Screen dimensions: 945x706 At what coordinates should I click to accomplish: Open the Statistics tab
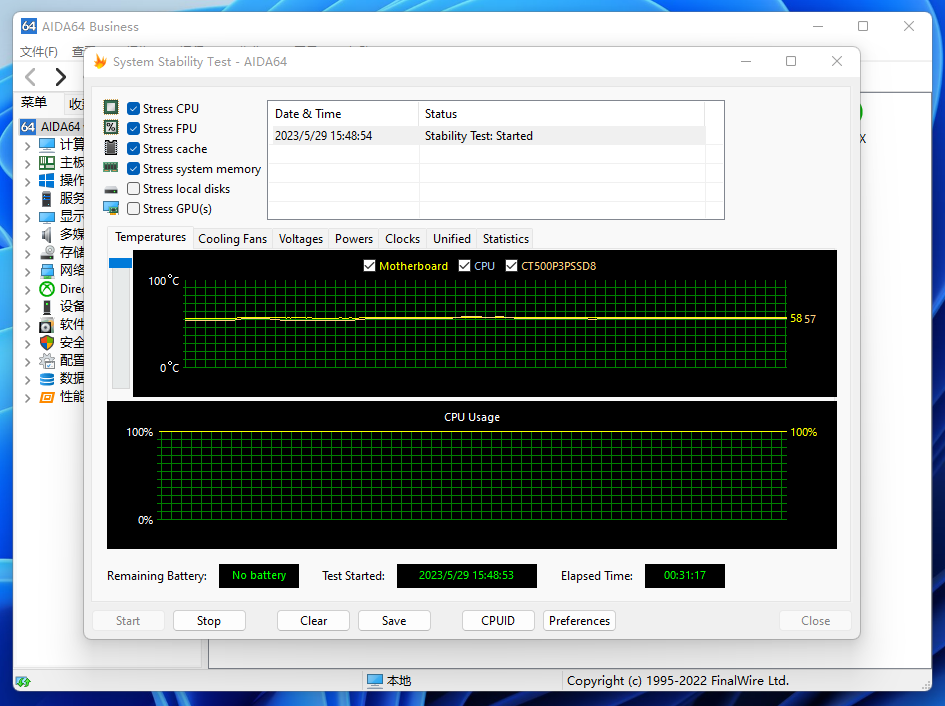pyautogui.click(x=506, y=239)
